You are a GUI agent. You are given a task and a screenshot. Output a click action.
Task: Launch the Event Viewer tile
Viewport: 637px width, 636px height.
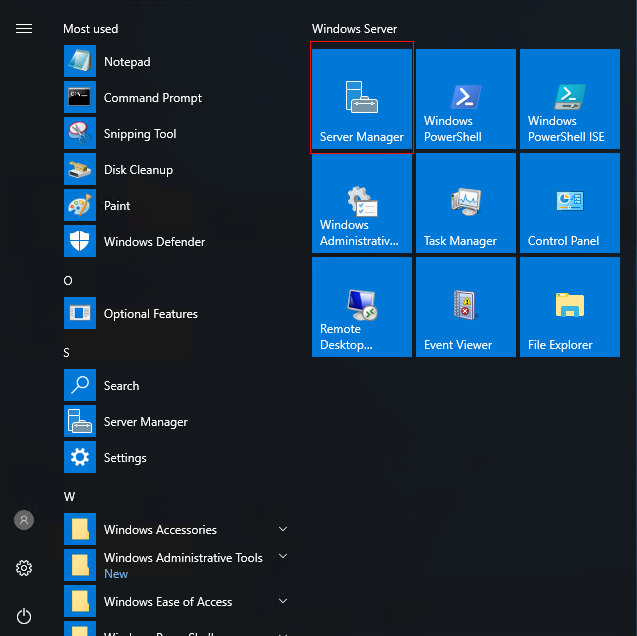466,307
